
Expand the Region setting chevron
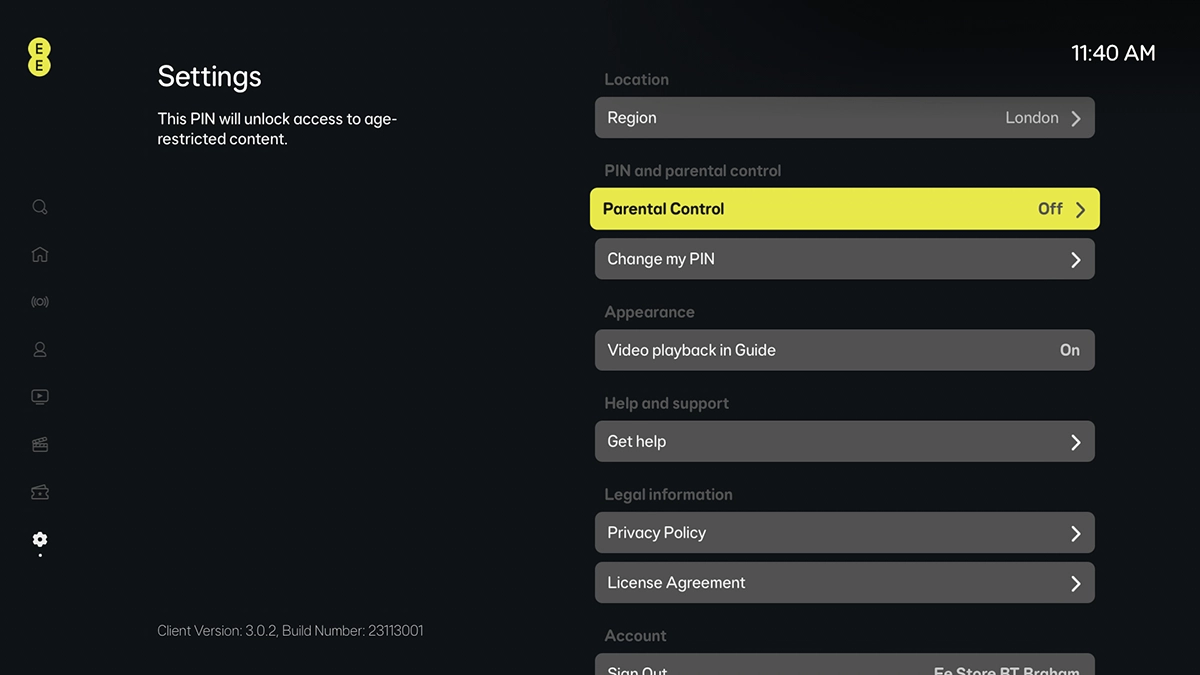pos(1076,117)
